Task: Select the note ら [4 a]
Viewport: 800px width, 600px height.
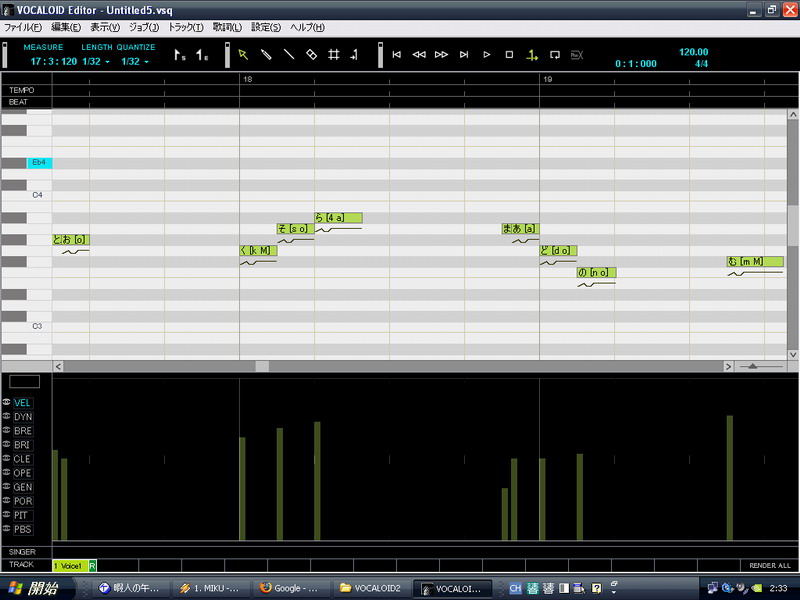Action: (x=338, y=218)
